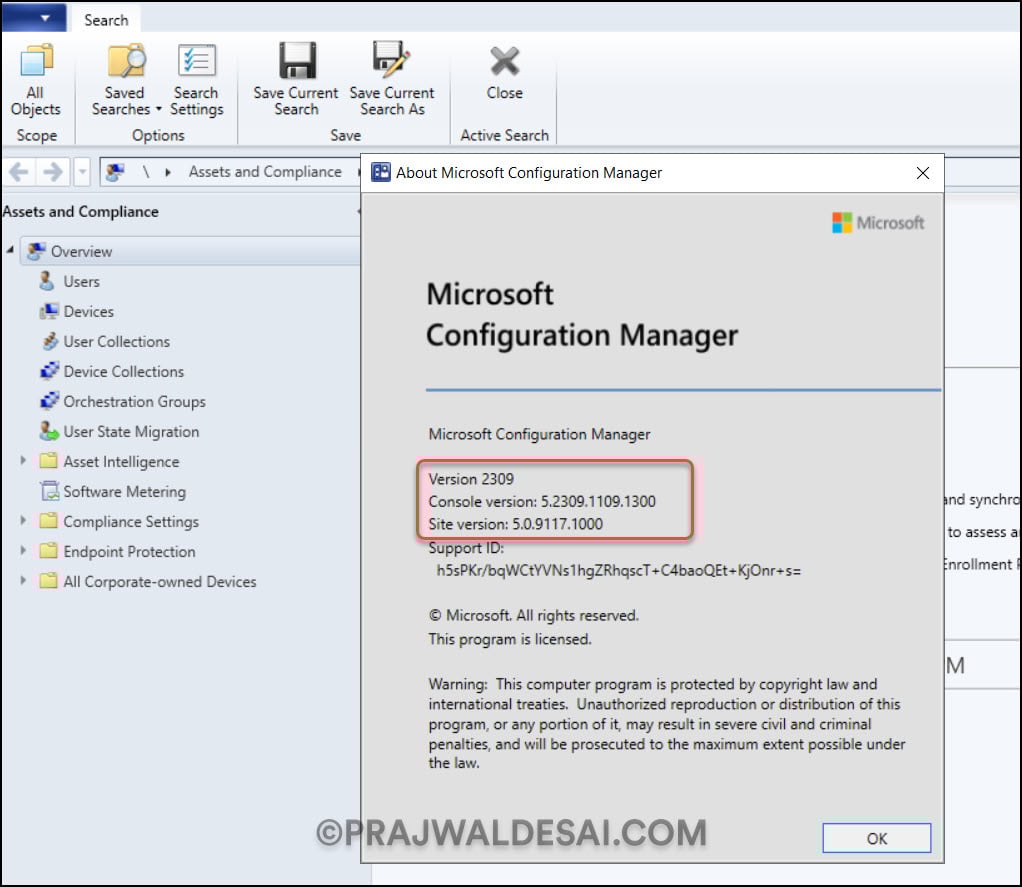Click All Corporate-owned Devices folder icon
1022x887 pixels.
(48, 581)
